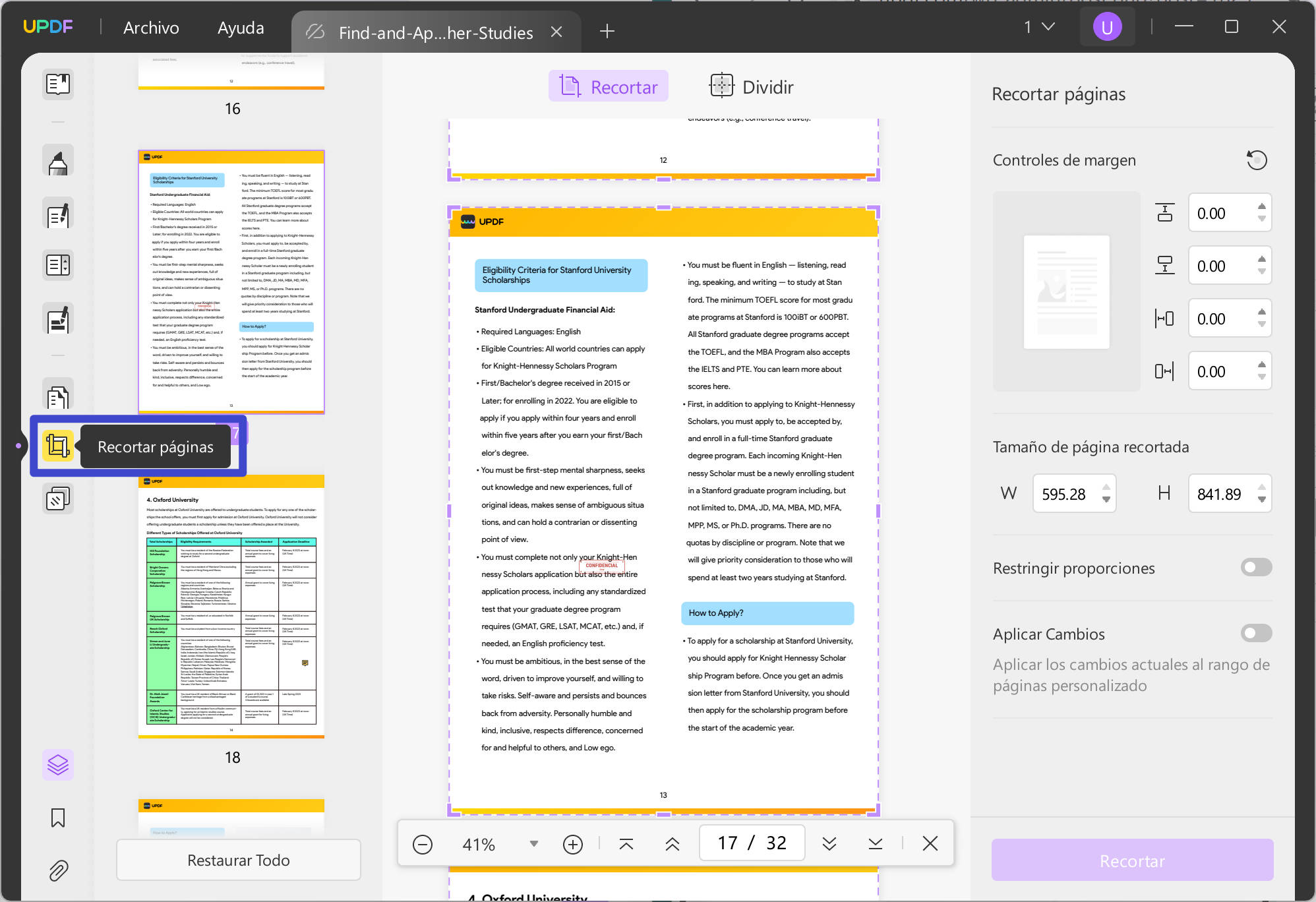This screenshot has width=1316, height=902.
Task: Open the bookmarks panel
Action: (x=58, y=818)
